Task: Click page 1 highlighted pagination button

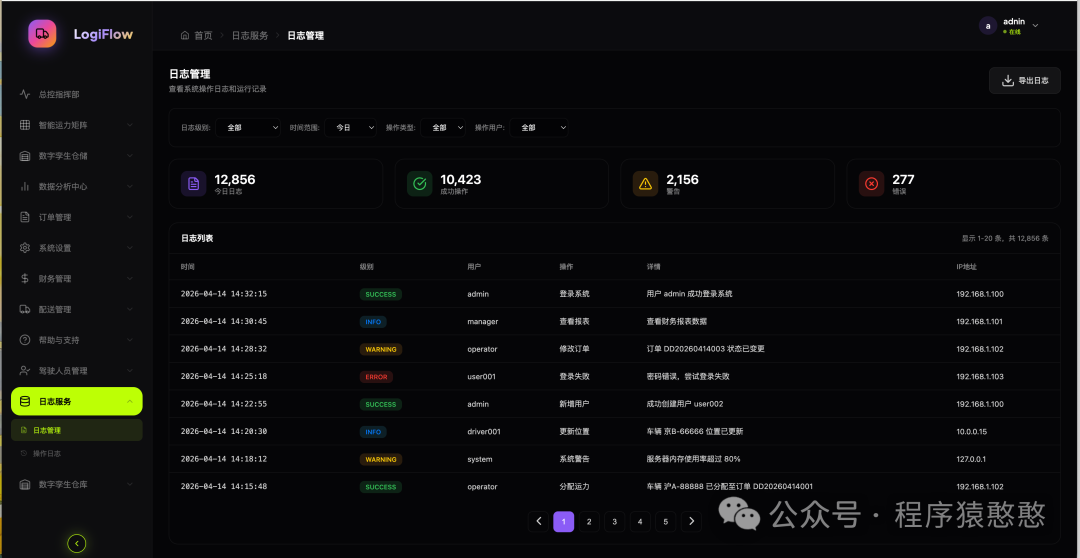Action: point(563,521)
